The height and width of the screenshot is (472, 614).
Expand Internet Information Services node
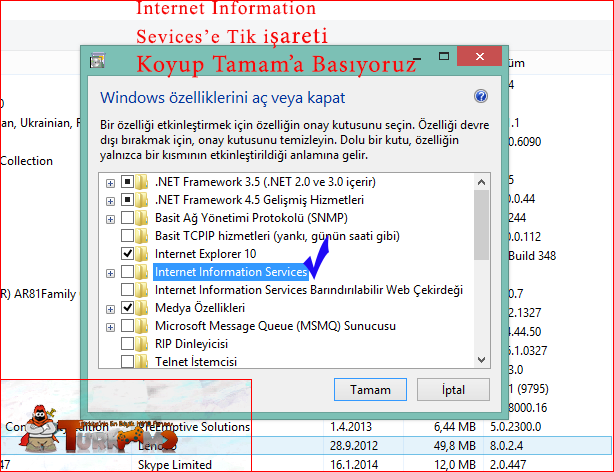pos(110,273)
